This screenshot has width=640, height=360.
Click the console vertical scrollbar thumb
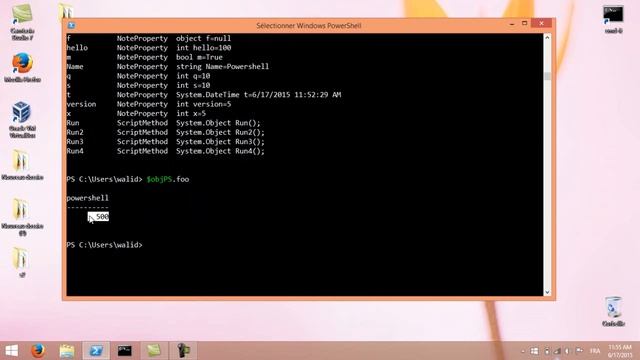[547, 76]
